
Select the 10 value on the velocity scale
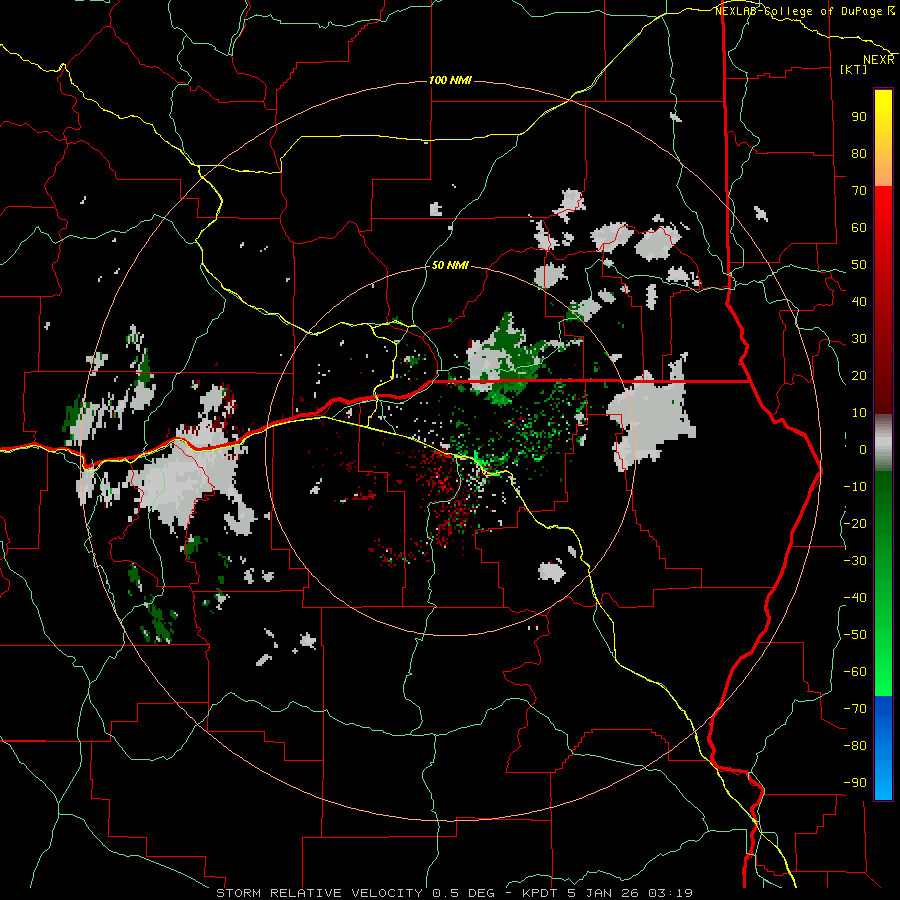point(859,413)
